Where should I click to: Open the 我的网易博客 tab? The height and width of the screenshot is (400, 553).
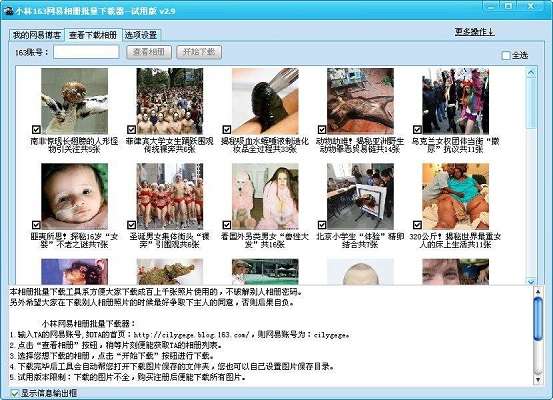click(37, 35)
